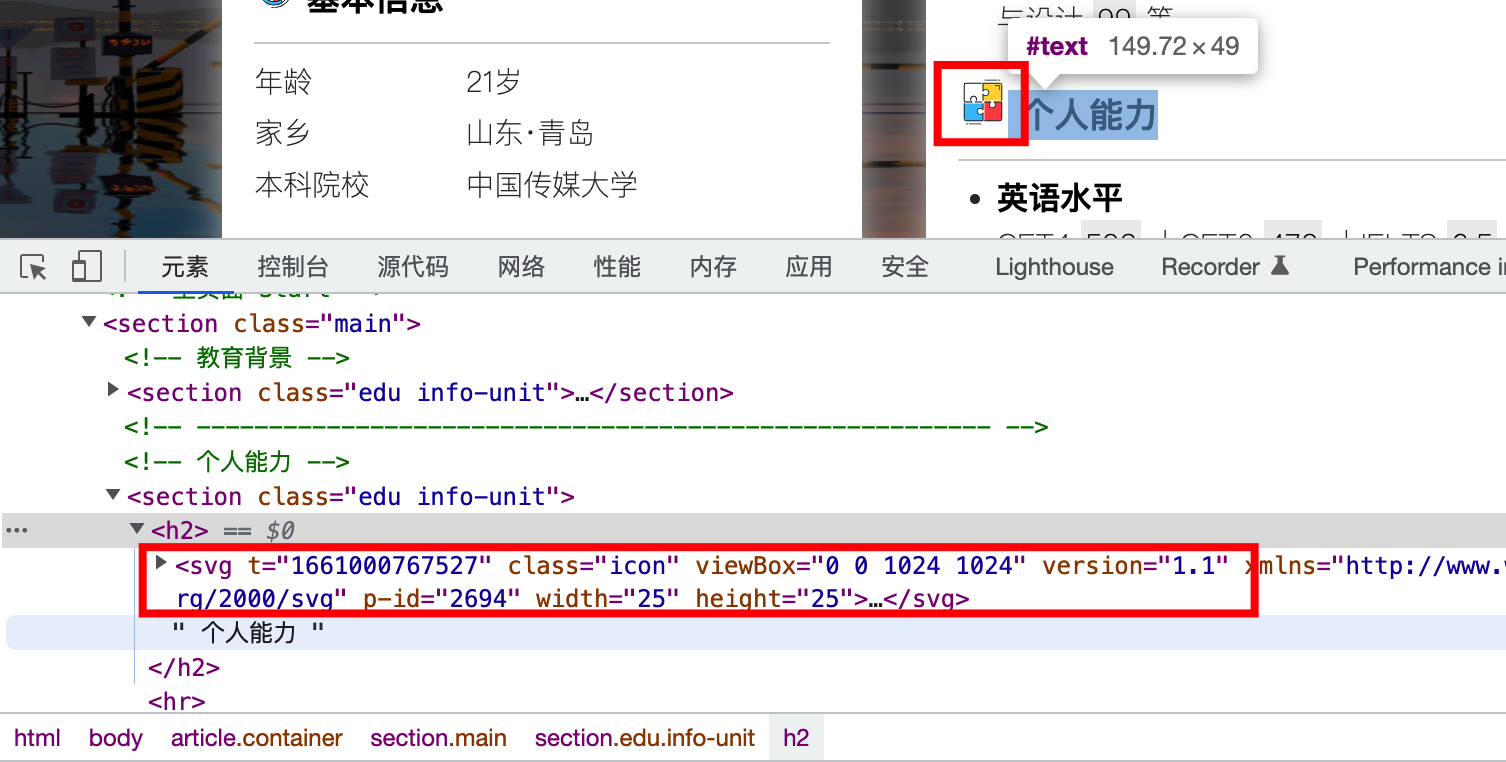
Task: Activate the inspect element picker icon
Action: click(34, 267)
